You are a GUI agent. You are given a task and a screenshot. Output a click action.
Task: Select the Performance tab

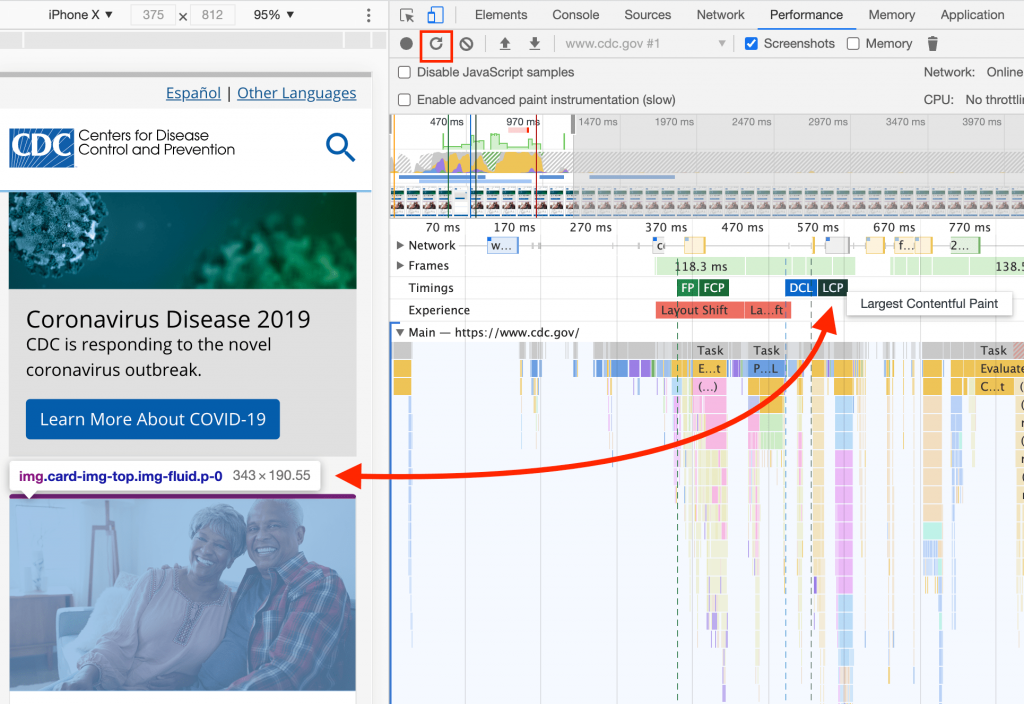tap(806, 15)
